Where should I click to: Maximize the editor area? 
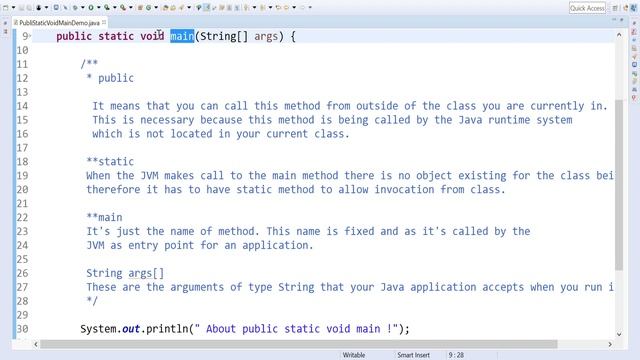(x=622, y=20)
